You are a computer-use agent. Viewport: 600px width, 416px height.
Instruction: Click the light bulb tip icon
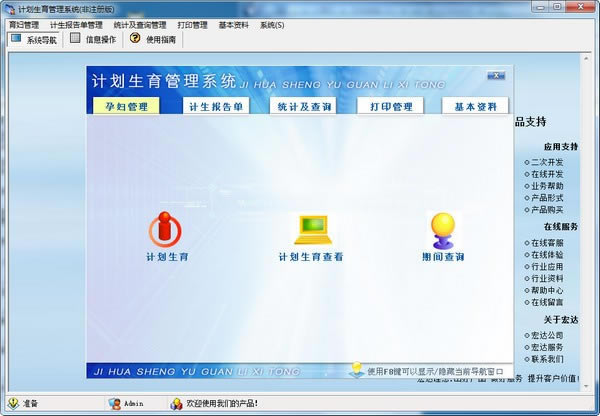pyautogui.click(x=357, y=369)
